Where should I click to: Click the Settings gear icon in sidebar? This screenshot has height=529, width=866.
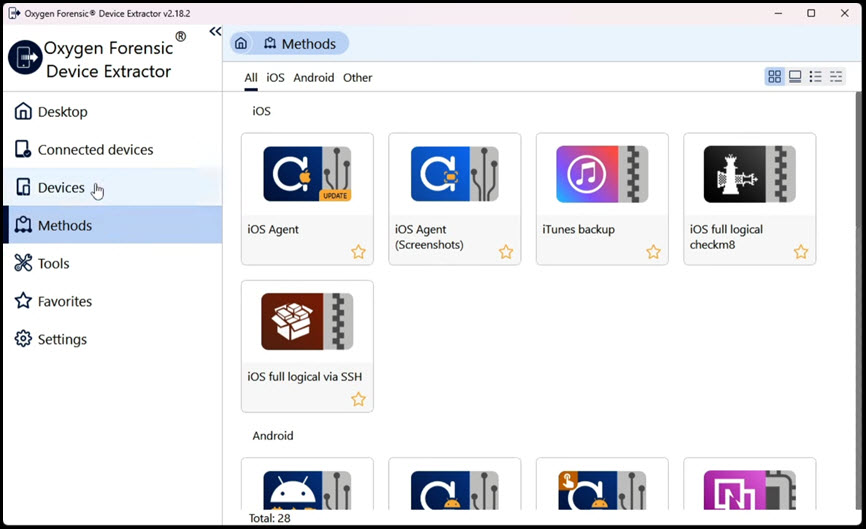point(23,338)
